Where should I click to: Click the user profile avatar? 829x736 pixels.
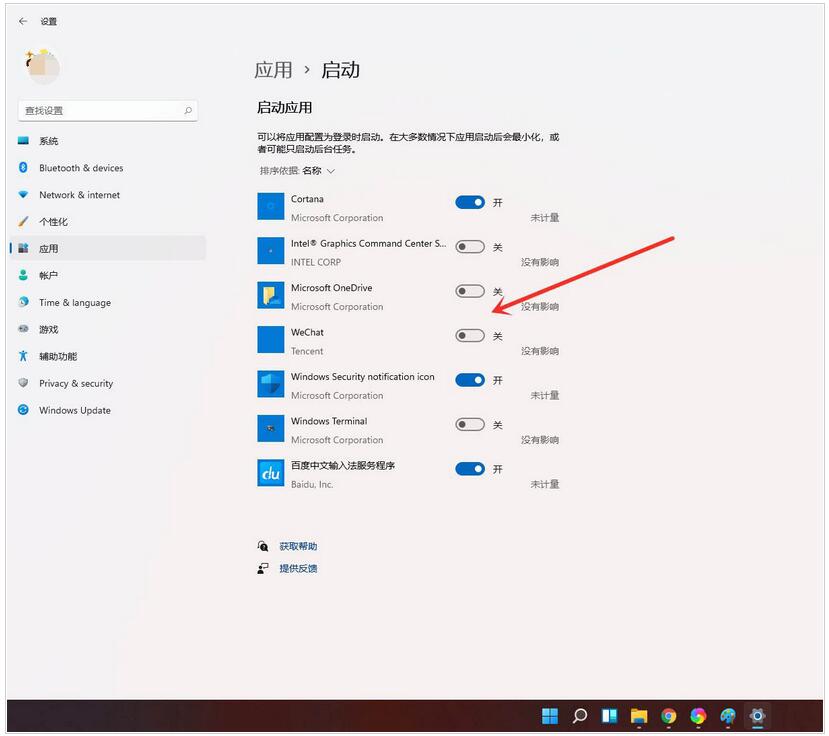coord(43,67)
